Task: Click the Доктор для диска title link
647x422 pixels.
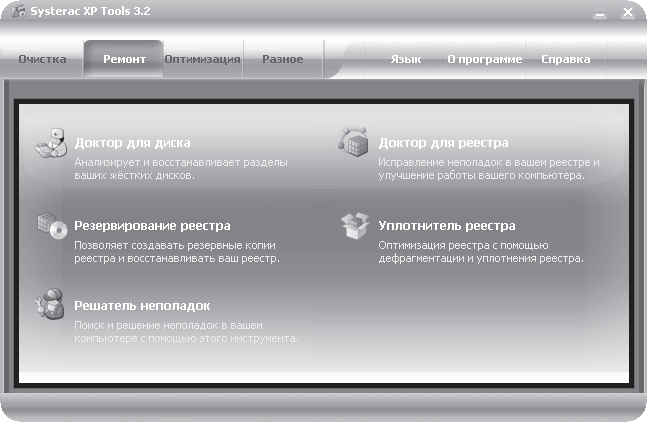Action: point(132,143)
